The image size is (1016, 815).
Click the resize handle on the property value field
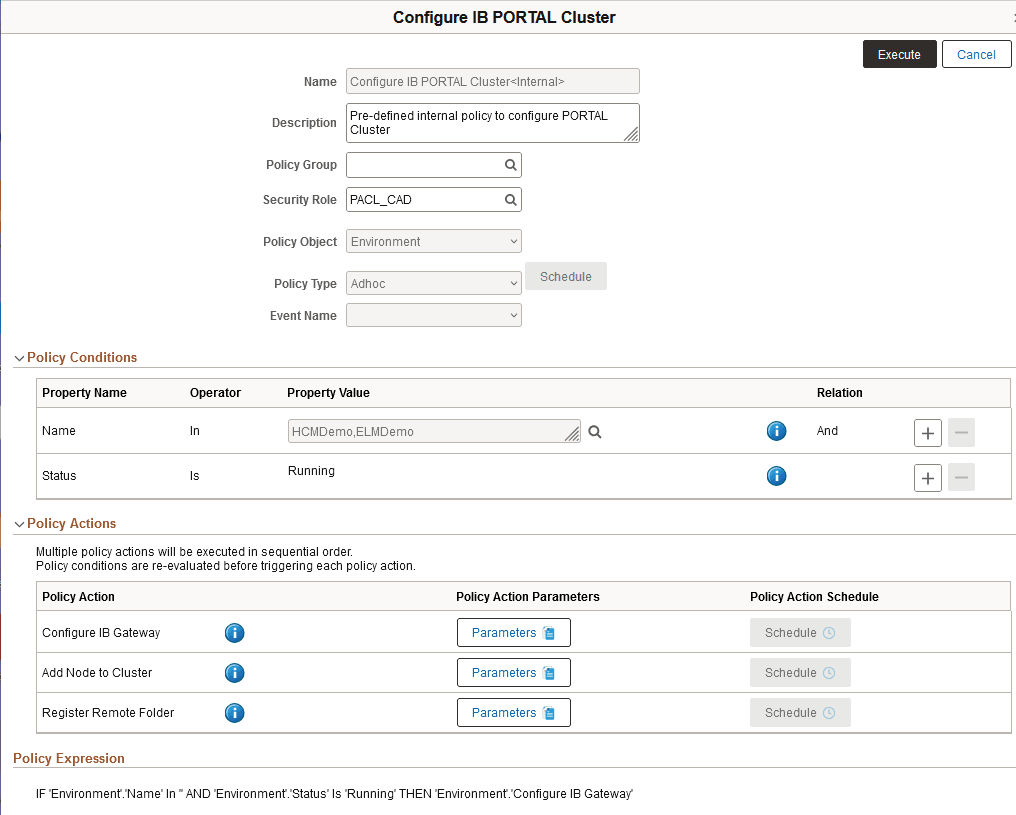click(x=571, y=433)
